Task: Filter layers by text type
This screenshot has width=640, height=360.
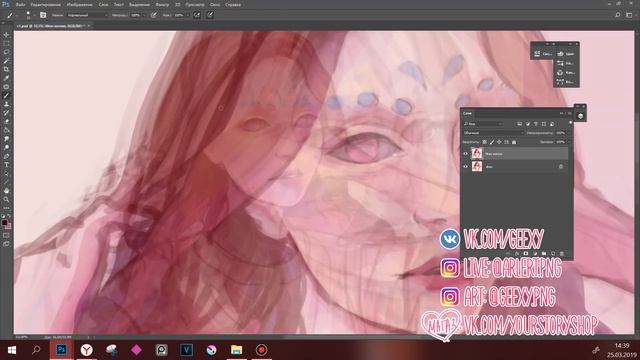Action: point(536,124)
